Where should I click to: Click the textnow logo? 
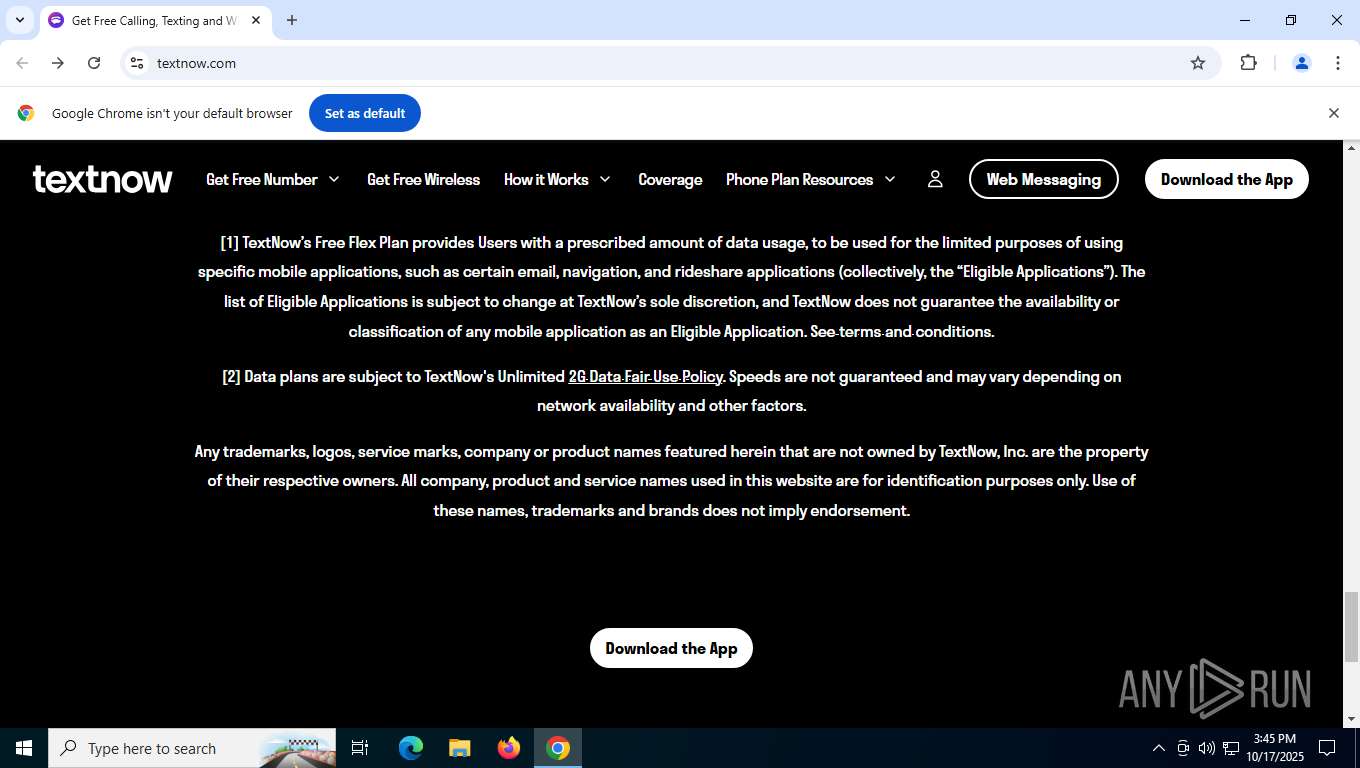coord(102,179)
